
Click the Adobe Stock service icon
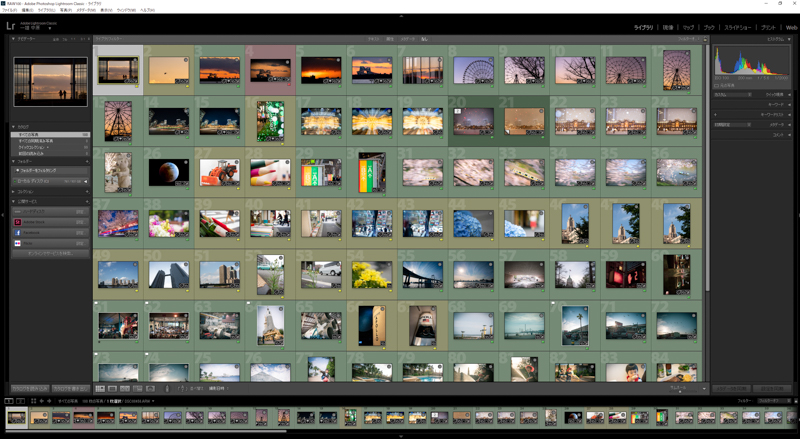point(17,222)
